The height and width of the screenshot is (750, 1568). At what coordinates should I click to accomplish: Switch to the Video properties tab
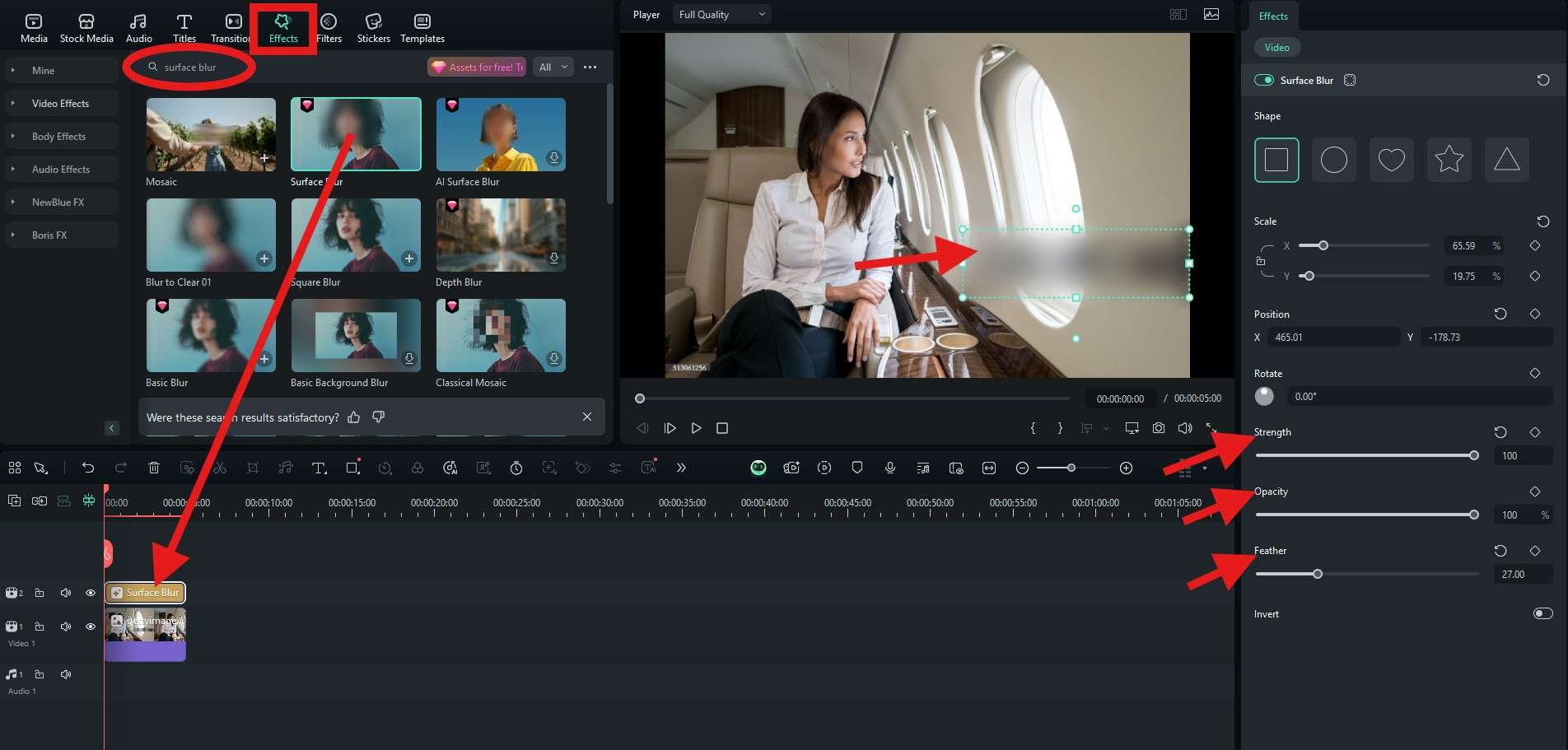tap(1276, 48)
